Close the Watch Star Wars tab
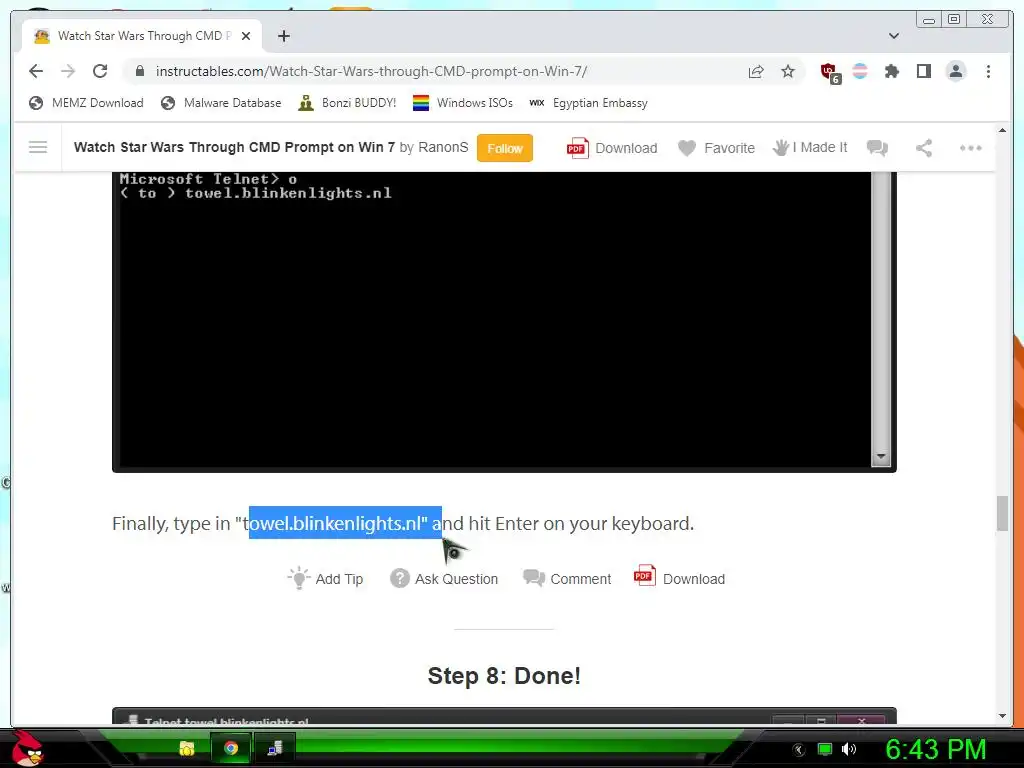 coord(246,36)
